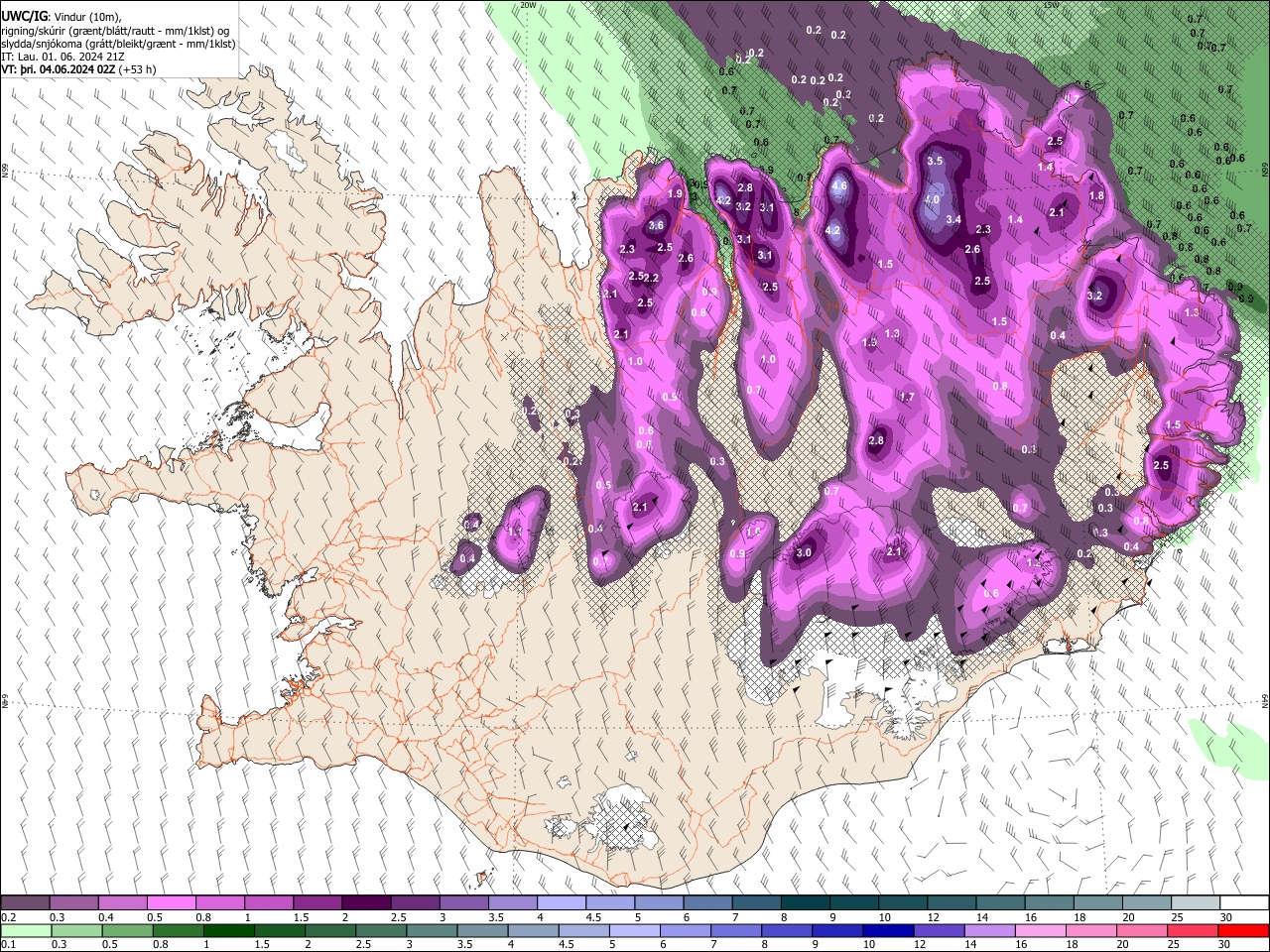This screenshot has height=952, width=1270.
Task: Click the '4.6' precipitation value on the map
Action: tap(839, 186)
